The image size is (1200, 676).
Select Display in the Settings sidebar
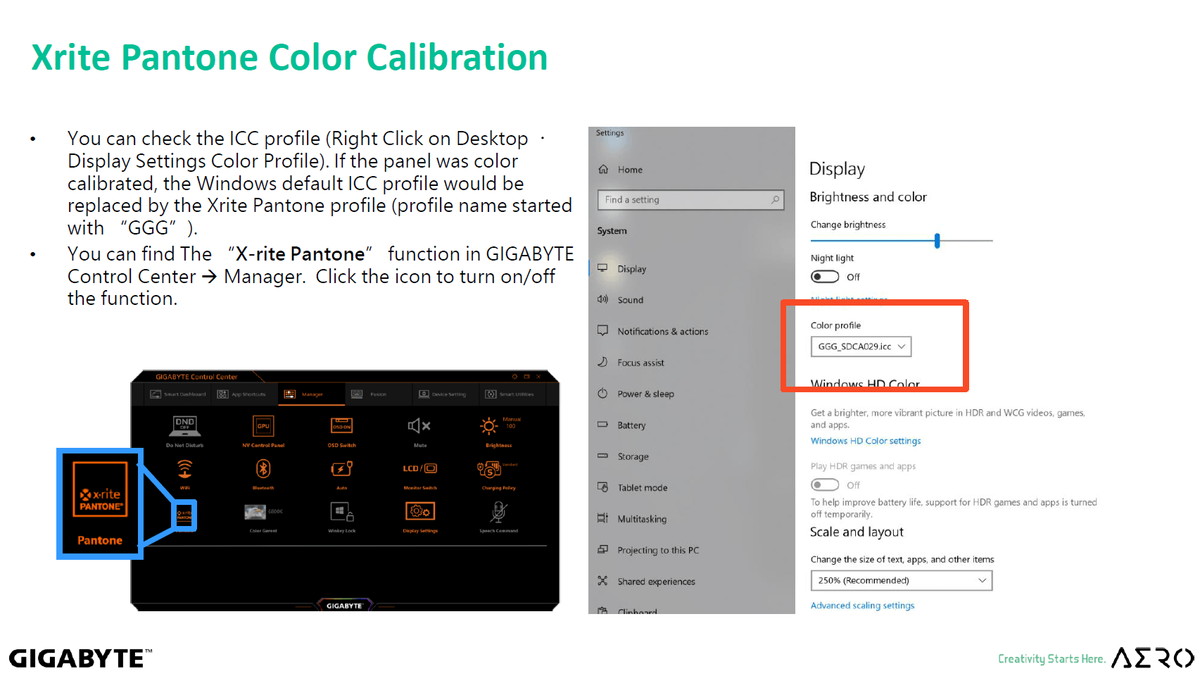(x=621, y=268)
